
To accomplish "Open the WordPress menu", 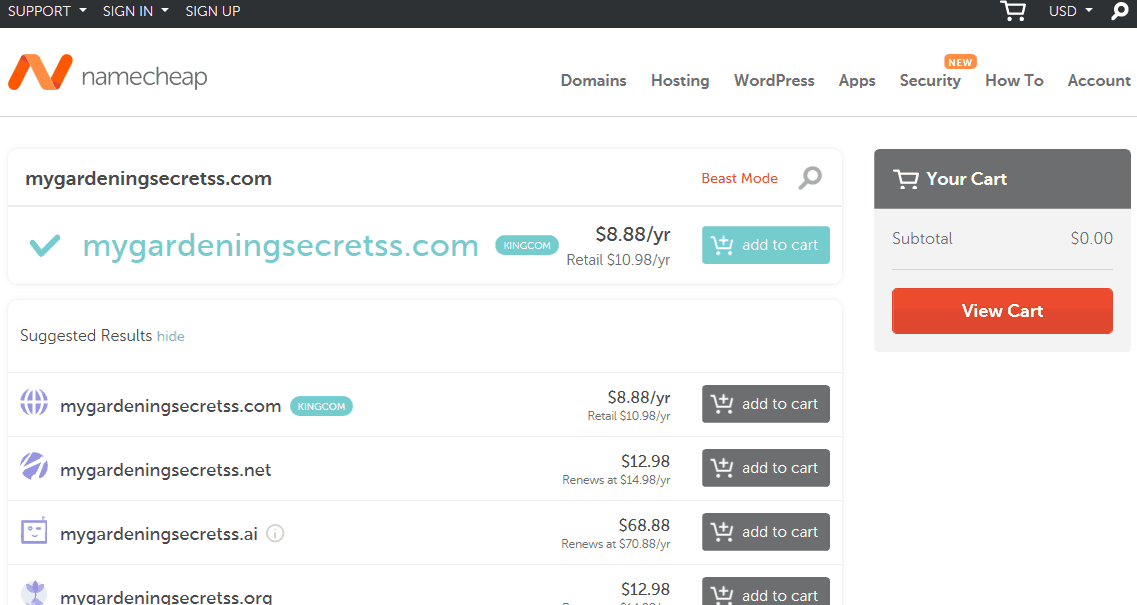I will (x=774, y=81).
